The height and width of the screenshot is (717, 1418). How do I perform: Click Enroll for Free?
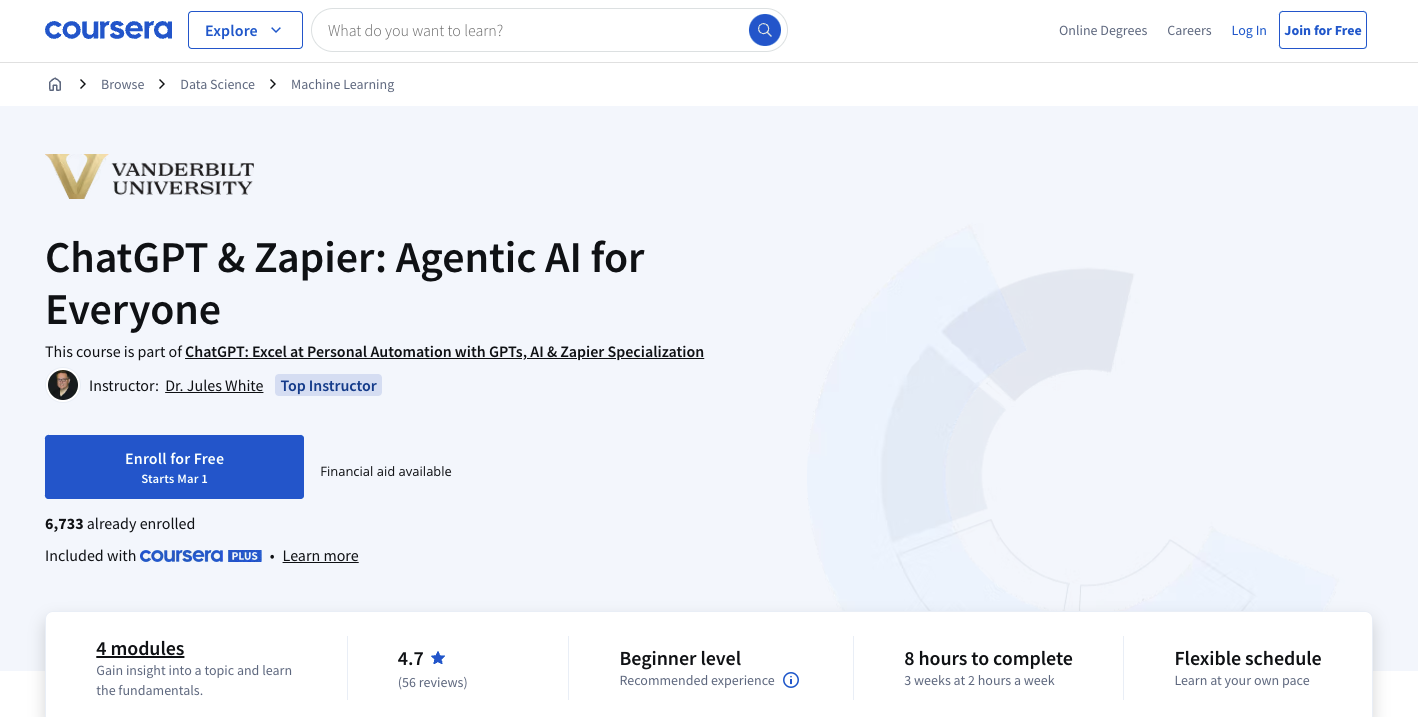point(174,466)
